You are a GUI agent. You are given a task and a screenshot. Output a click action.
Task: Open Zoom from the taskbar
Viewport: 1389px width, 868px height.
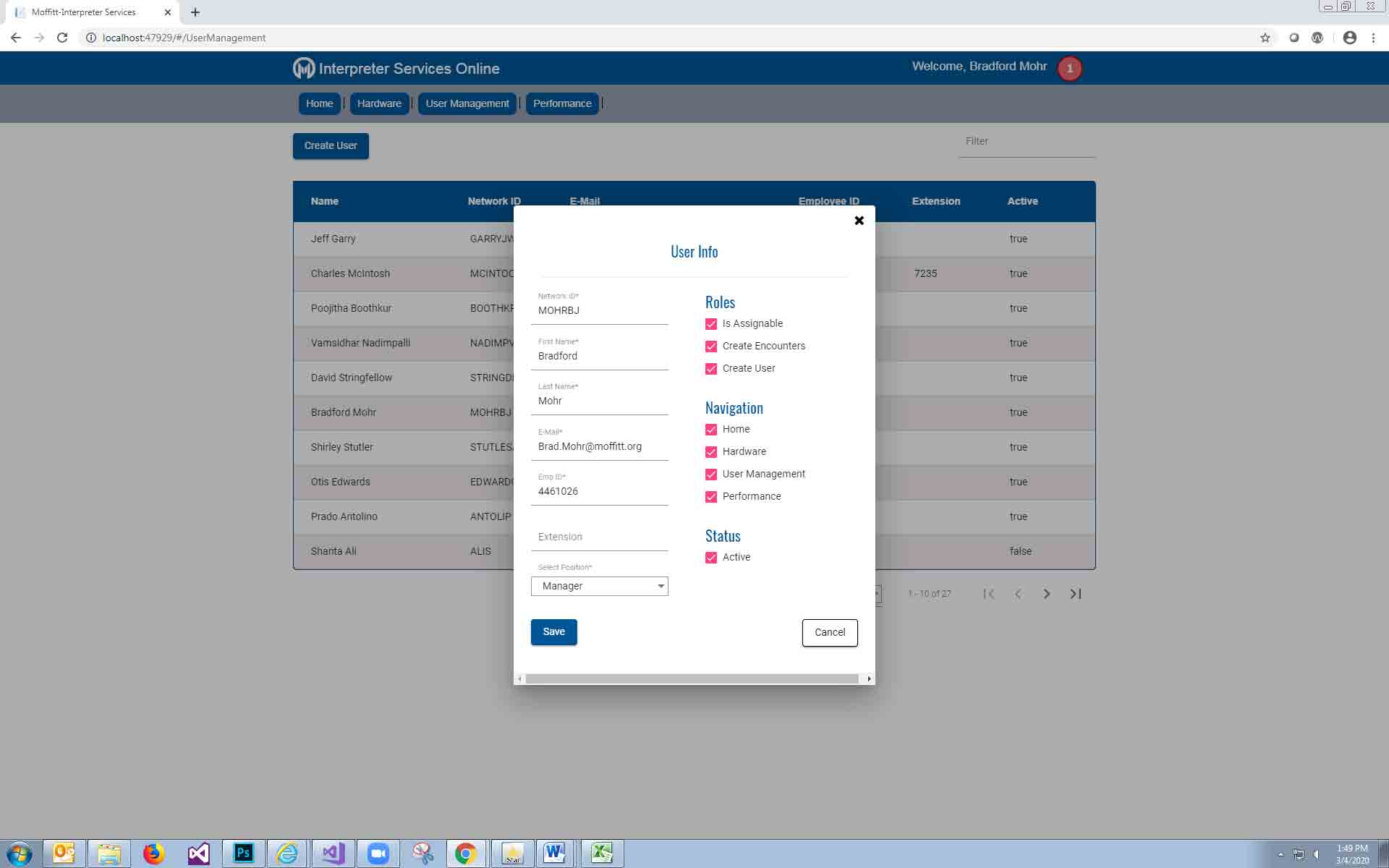tap(378, 854)
